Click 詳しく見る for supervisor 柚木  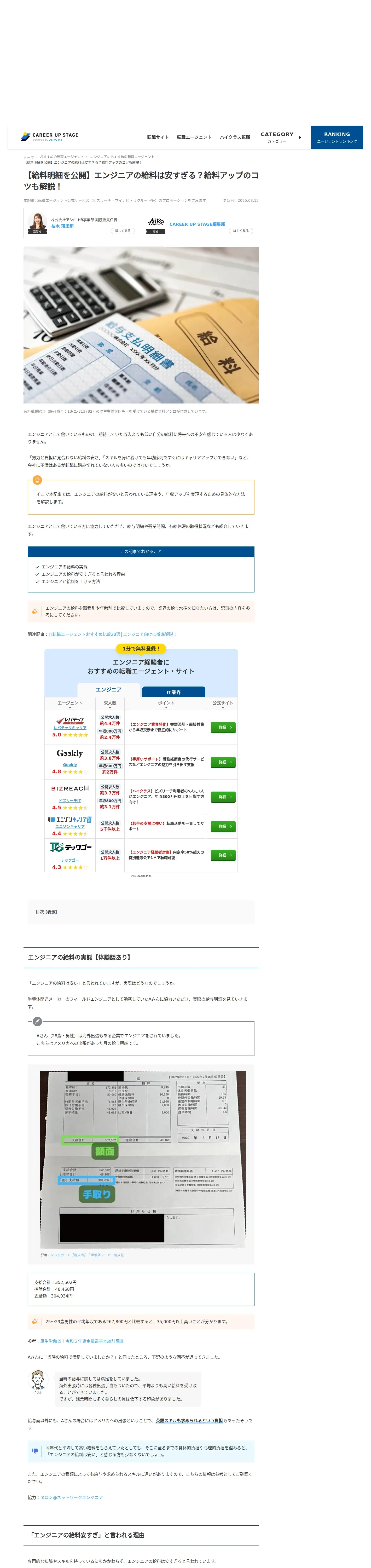(123, 231)
